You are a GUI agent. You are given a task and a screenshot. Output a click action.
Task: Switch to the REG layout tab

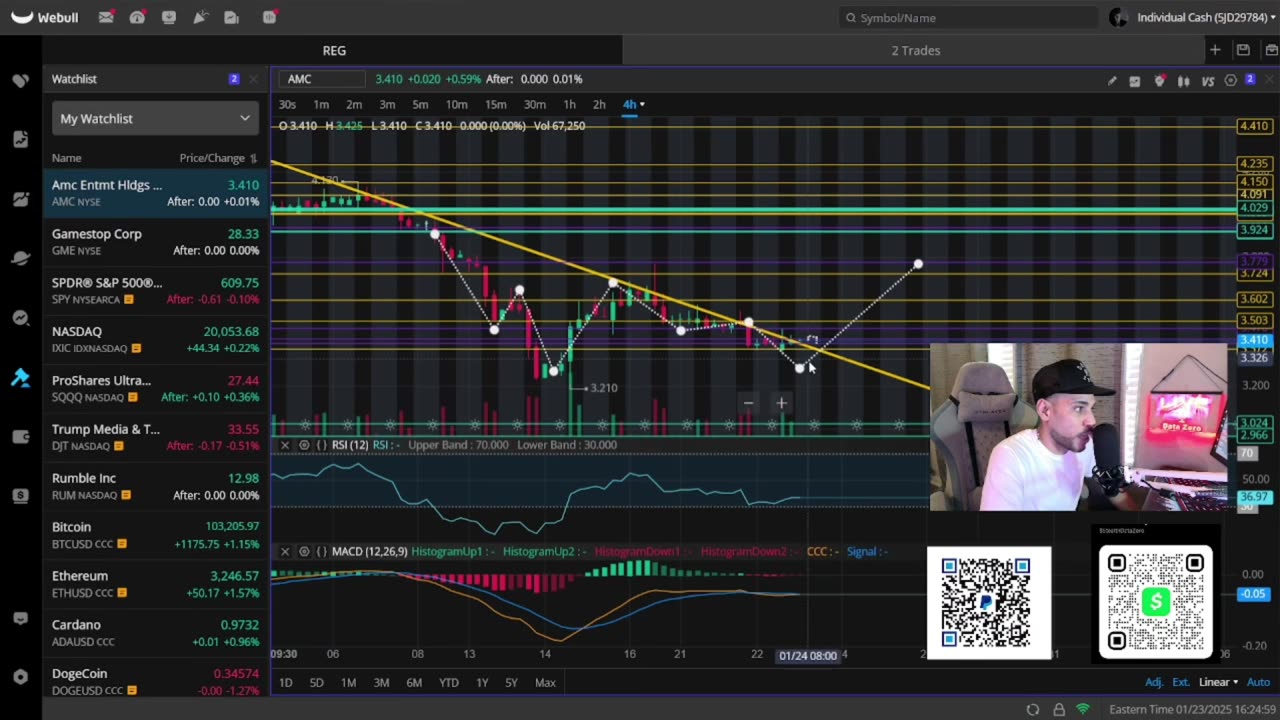334,50
